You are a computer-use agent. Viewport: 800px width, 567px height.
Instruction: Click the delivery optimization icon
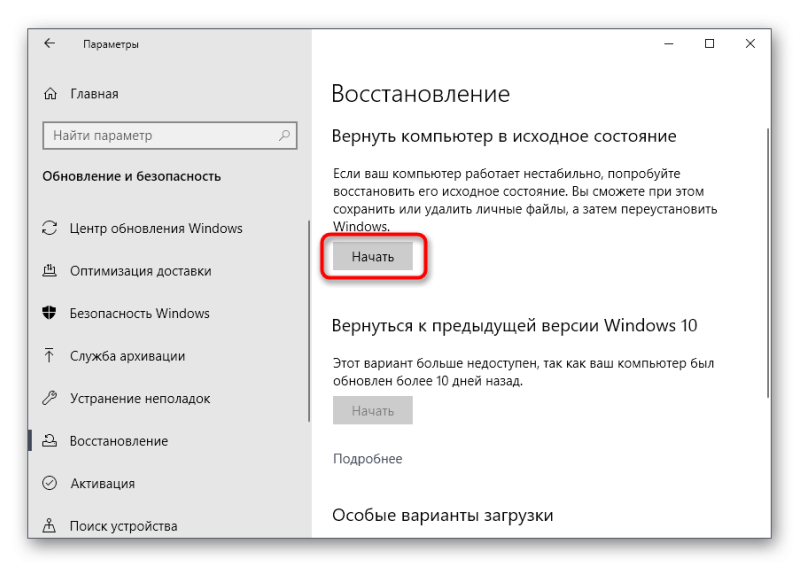[x=49, y=270]
